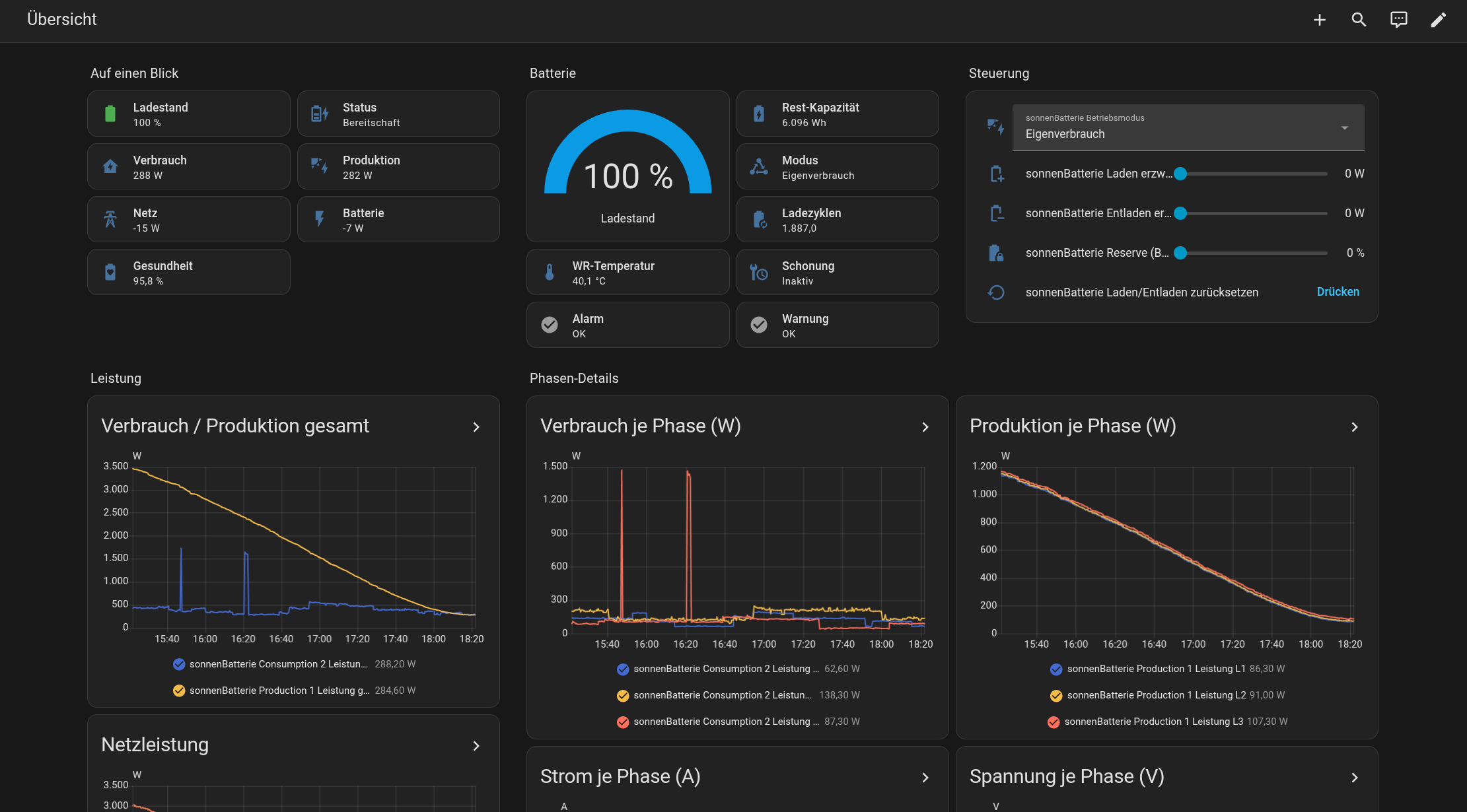The image size is (1467, 812).
Task: Expand Verbrauch je Phase (W) chart chevron
Action: click(x=925, y=427)
